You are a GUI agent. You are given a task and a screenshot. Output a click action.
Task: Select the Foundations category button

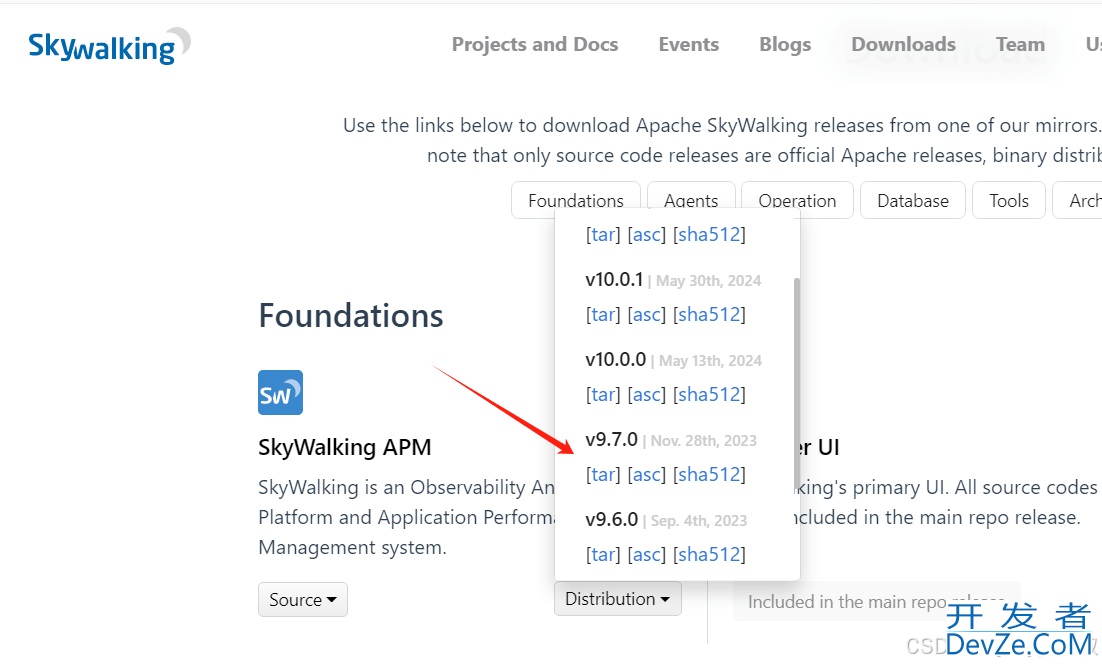[576, 200]
